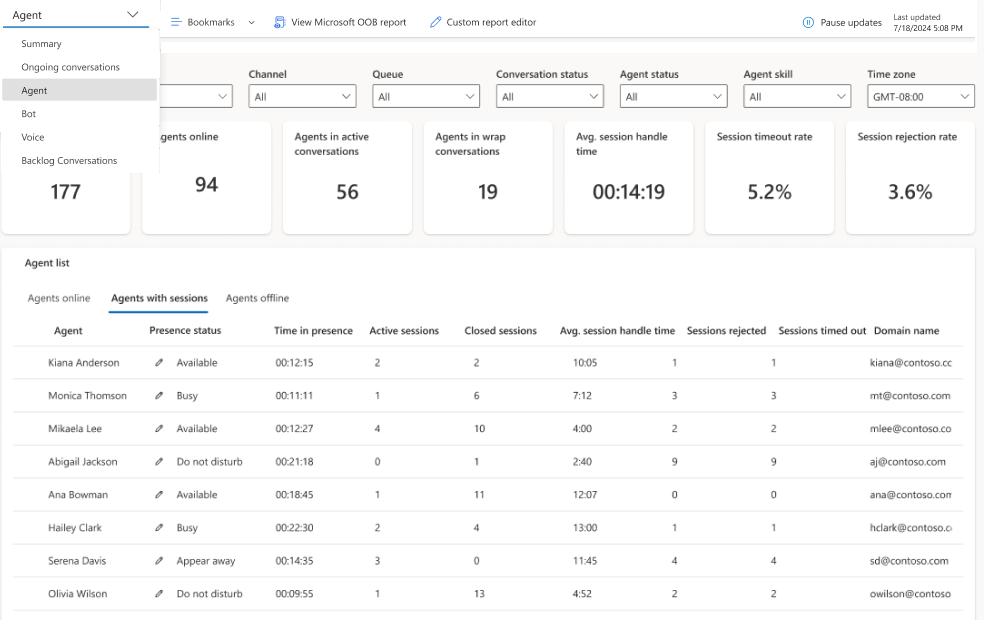Sort by Avg. session handle time column header
The height and width of the screenshot is (620, 984).
pos(618,331)
